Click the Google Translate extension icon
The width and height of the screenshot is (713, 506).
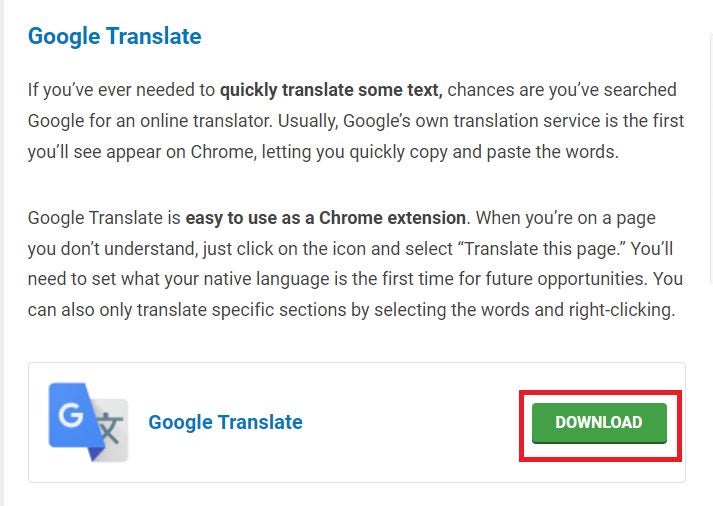88,422
